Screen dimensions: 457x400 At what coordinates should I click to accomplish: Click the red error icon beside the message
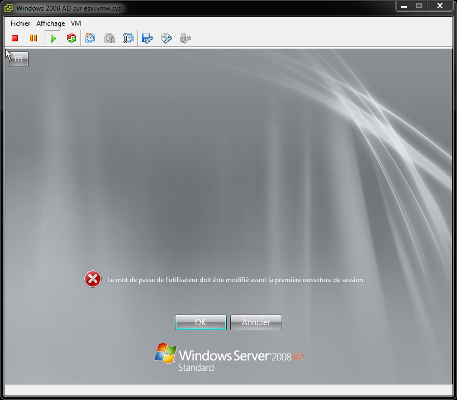93,279
